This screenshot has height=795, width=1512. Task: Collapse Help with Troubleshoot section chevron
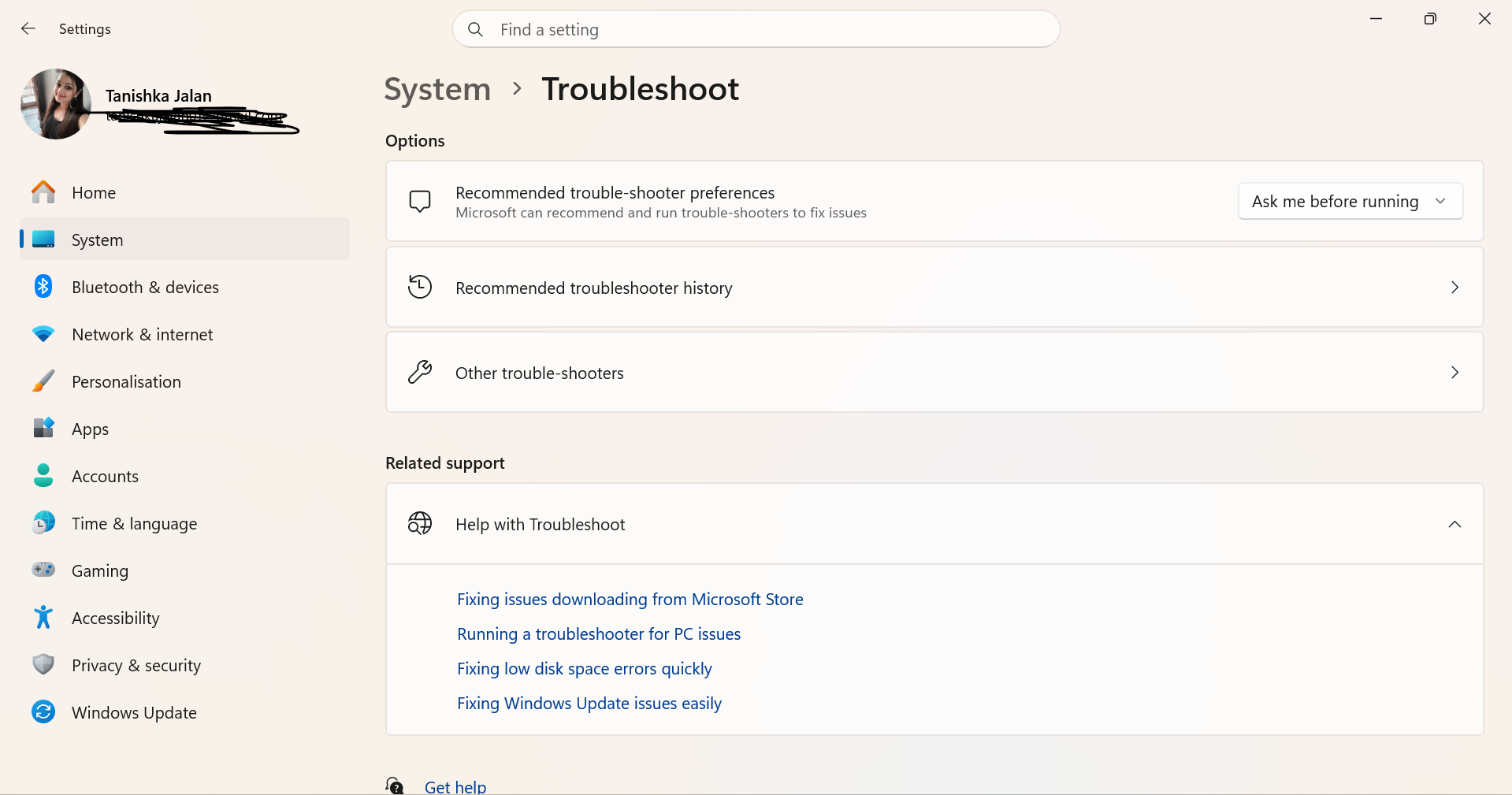[1454, 525]
